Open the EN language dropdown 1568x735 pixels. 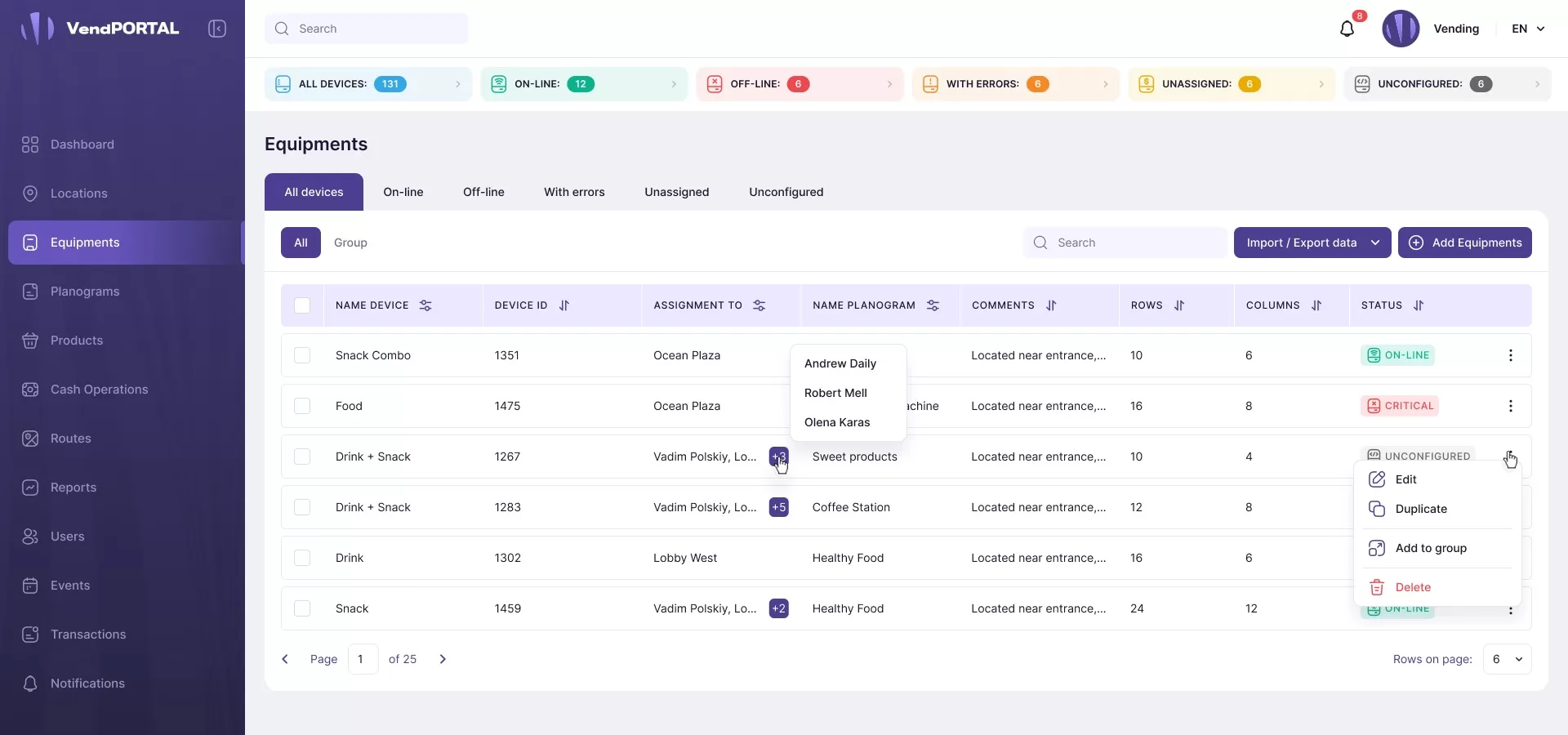pyautogui.click(x=1528, y=29)
